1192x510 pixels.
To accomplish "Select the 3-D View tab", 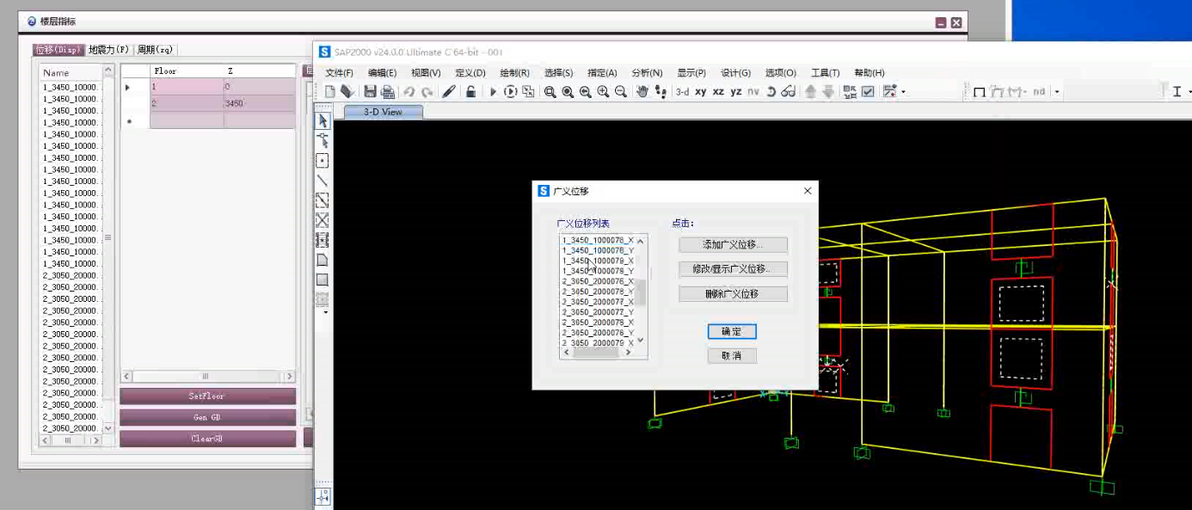I will [x=382, y=112].
